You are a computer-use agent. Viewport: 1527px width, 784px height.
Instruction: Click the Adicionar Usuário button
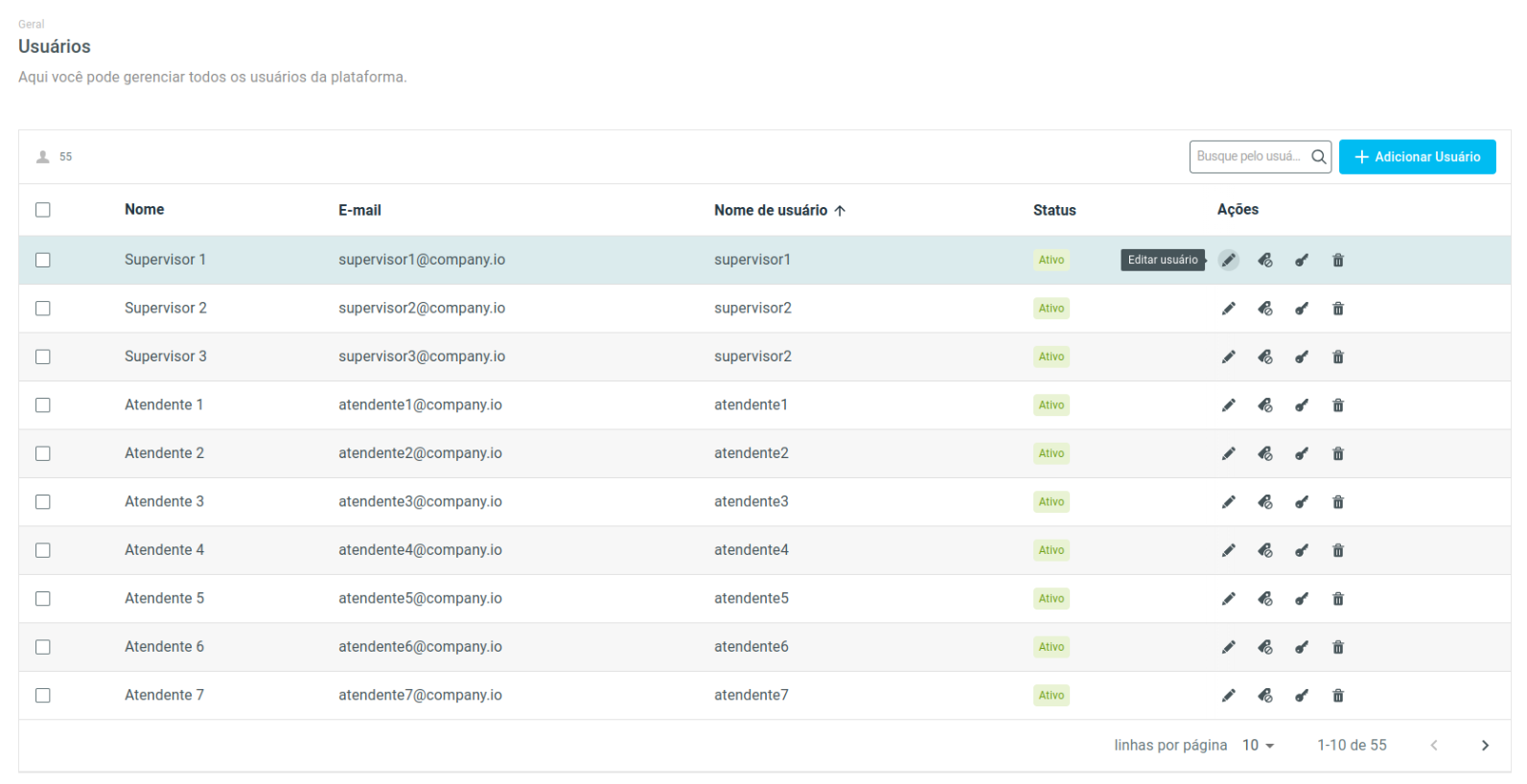(x=1417, y=157)
